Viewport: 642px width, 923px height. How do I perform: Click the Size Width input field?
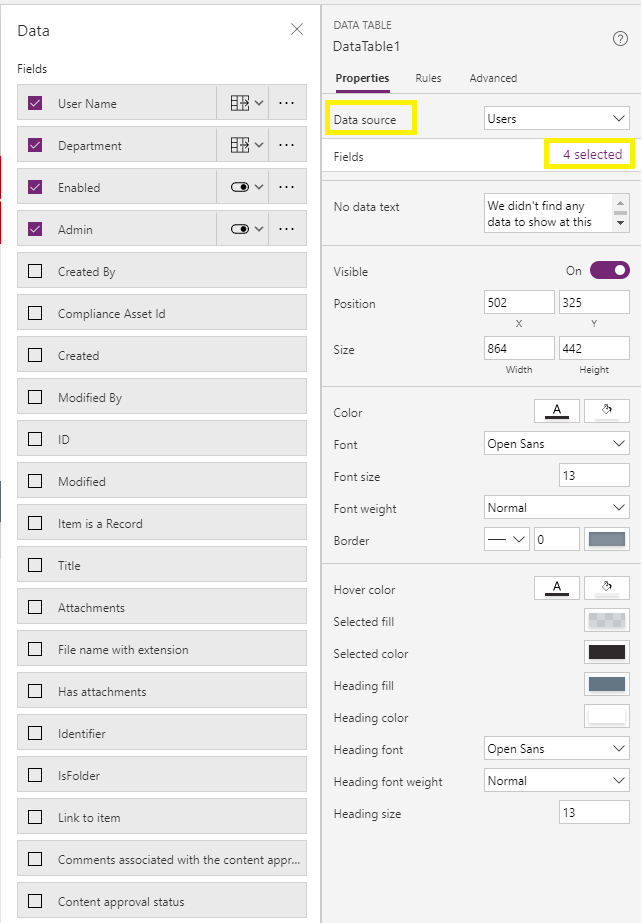click(x=519, y=348)
